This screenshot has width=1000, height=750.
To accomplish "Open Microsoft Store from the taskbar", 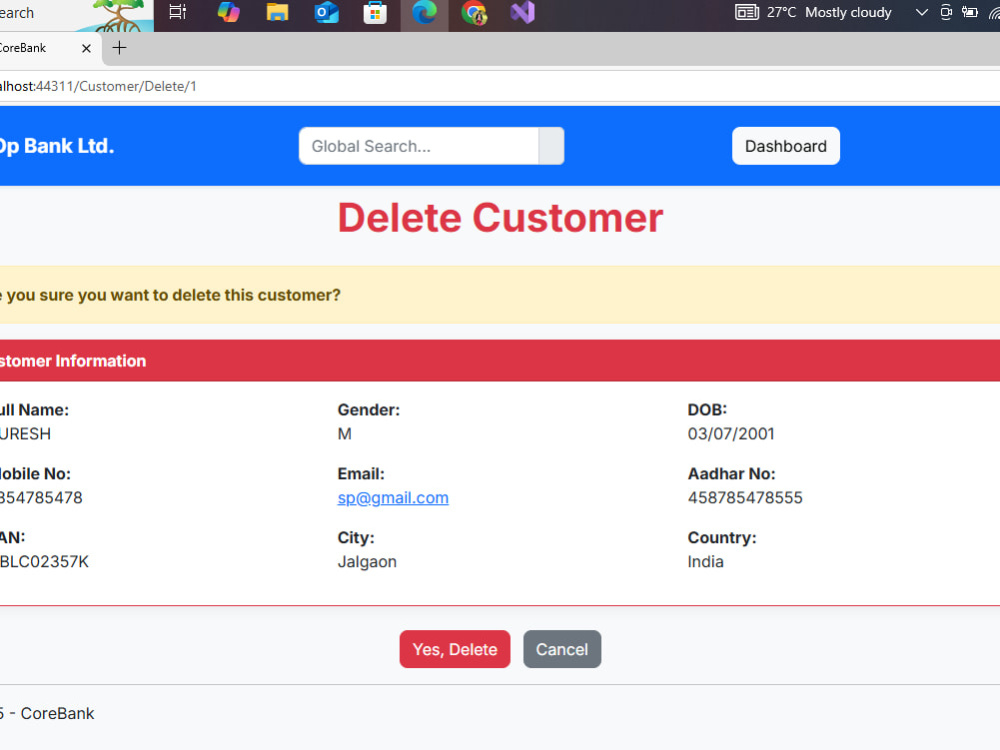I will pyautogui.click(x=375, y=12).
